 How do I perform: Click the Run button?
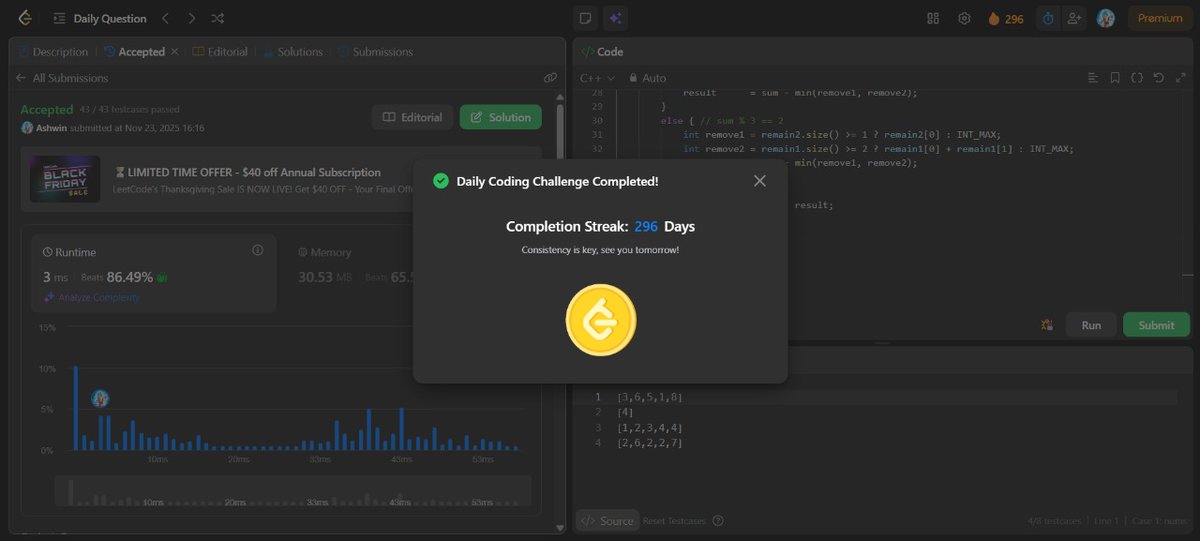click(x=1091, y=325)
